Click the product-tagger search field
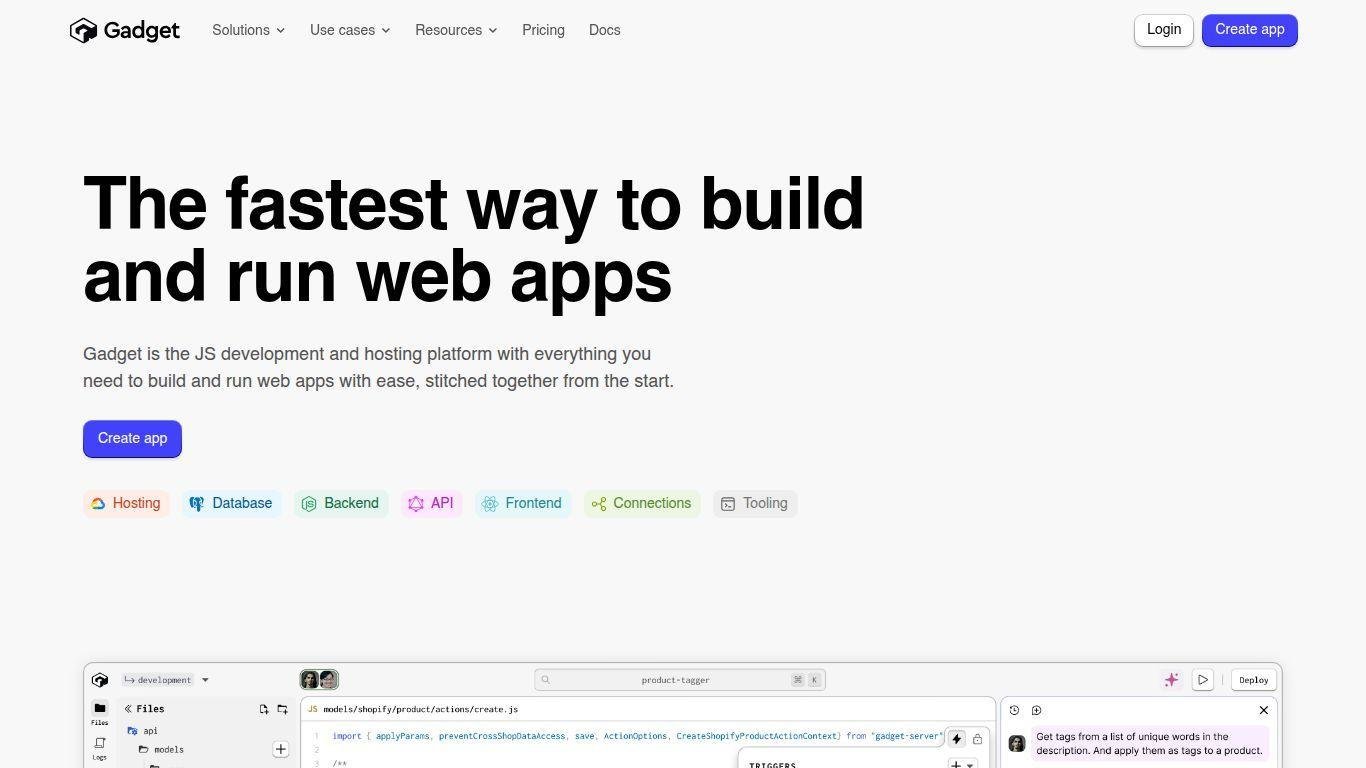This screenshot has width=1366, height=768. pyautogui.click(x=675, y=680)
